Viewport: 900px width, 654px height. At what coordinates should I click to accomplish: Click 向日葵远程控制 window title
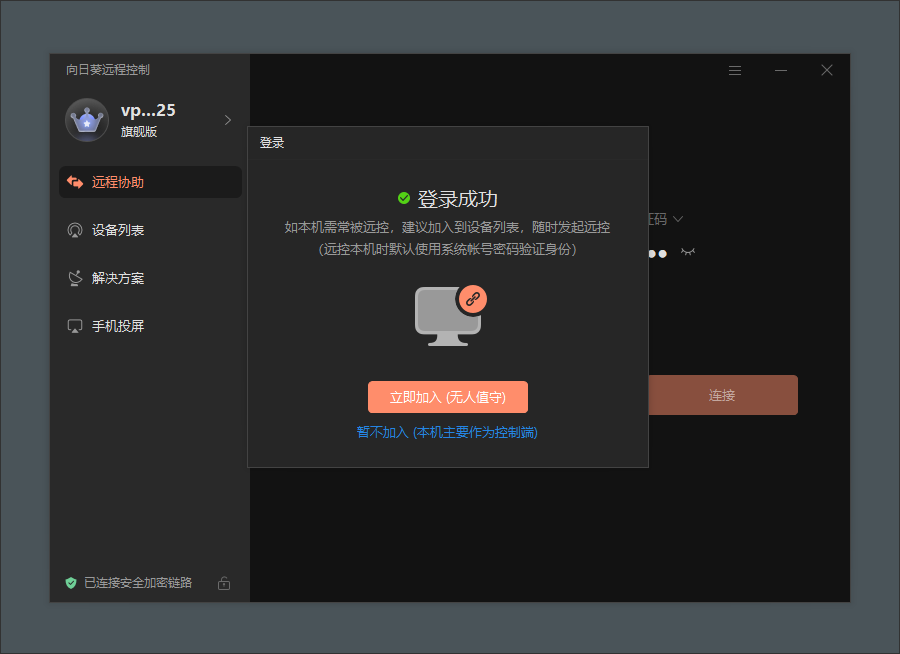(x=108, y=70)
